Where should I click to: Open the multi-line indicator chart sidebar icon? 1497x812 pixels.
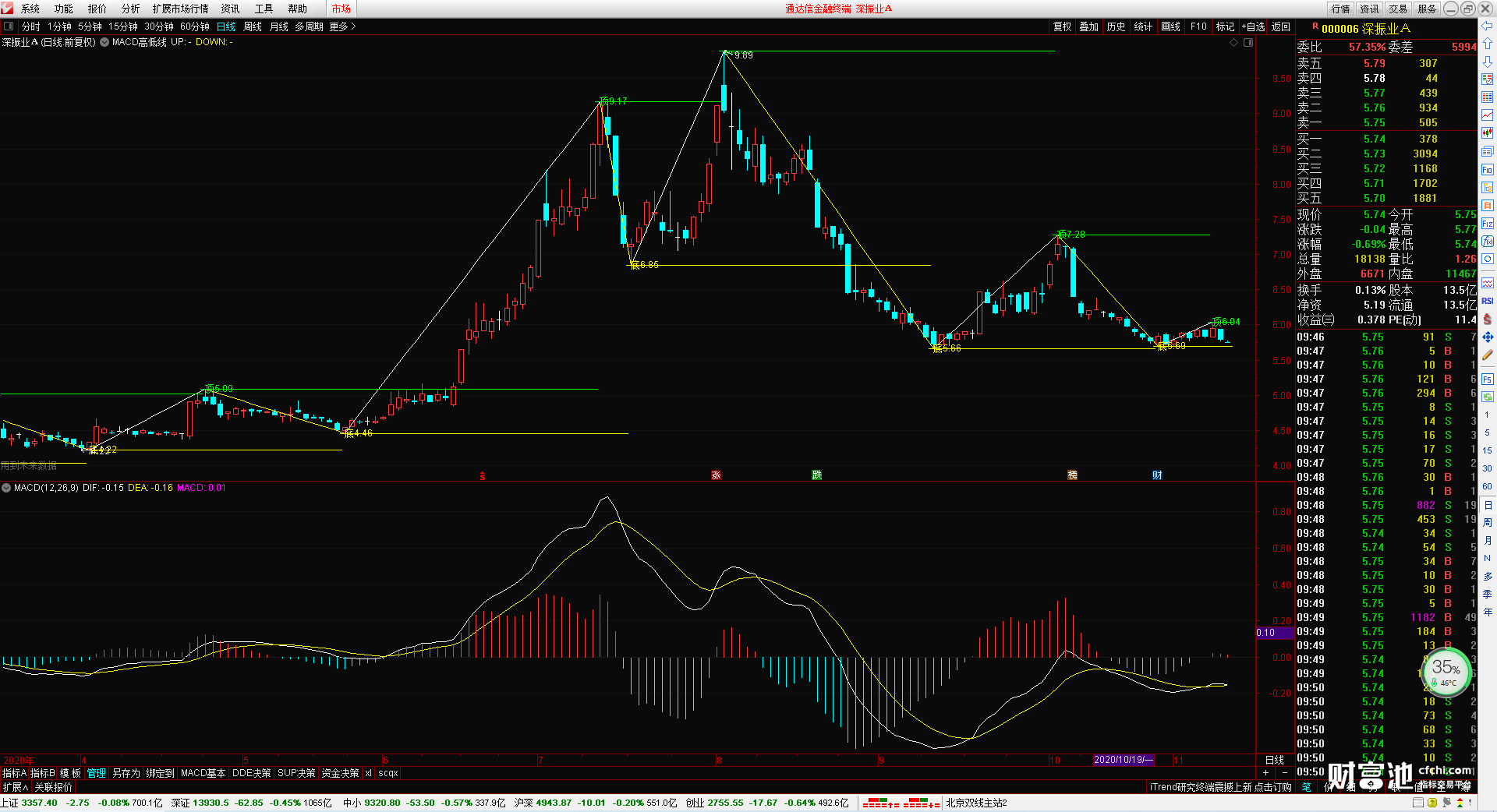[x=1487, y=283]
